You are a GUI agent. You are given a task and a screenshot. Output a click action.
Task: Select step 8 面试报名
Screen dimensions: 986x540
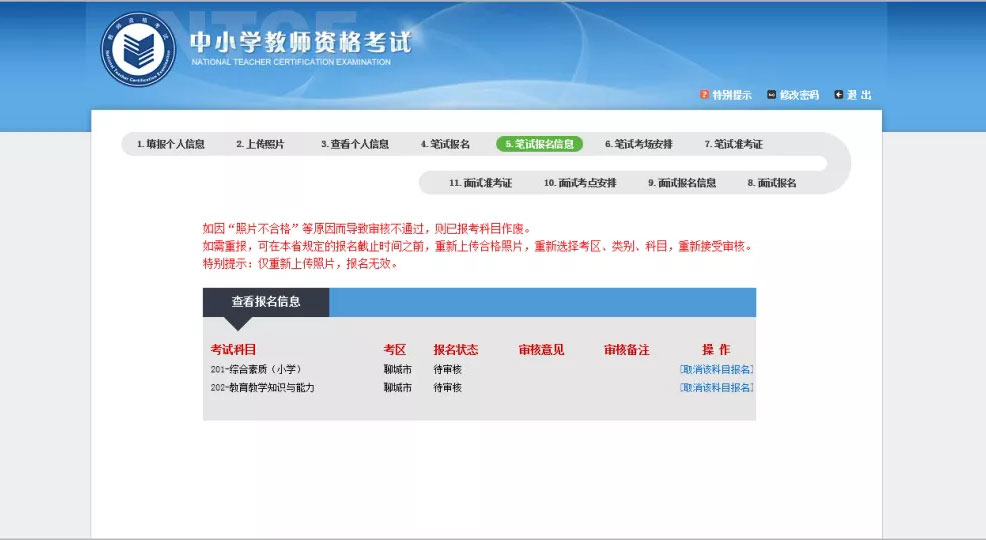[772, 183]
